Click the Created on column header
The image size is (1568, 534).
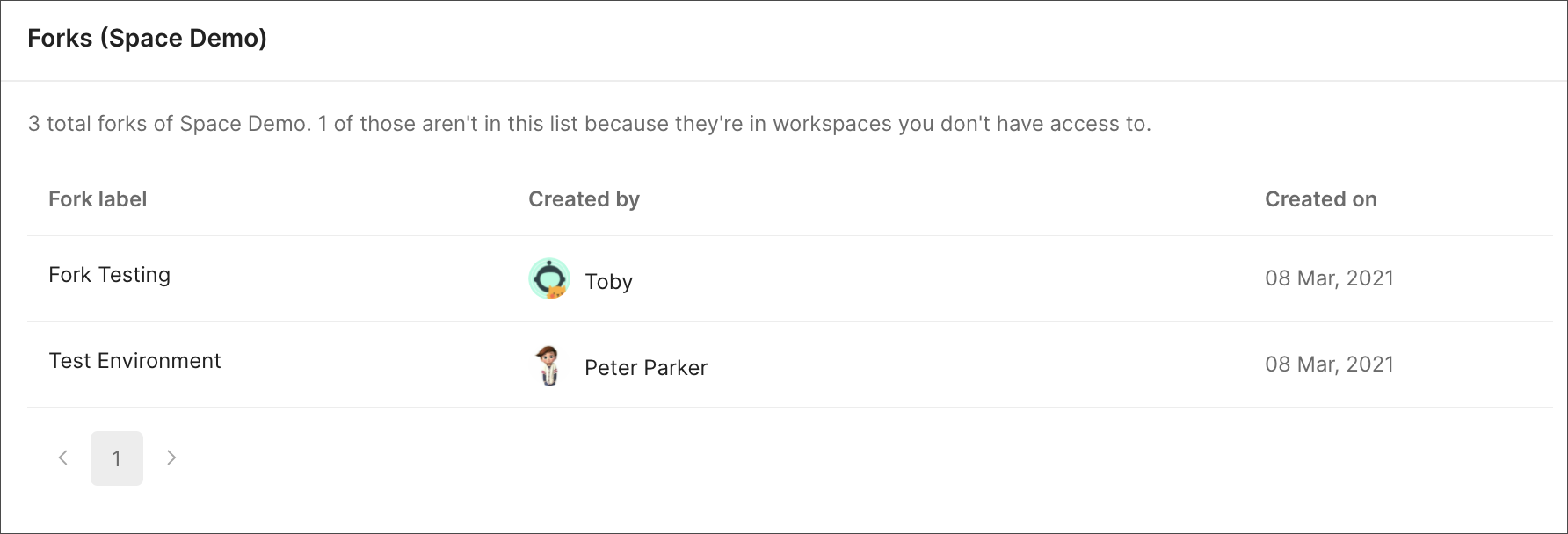click(1320, 199)
